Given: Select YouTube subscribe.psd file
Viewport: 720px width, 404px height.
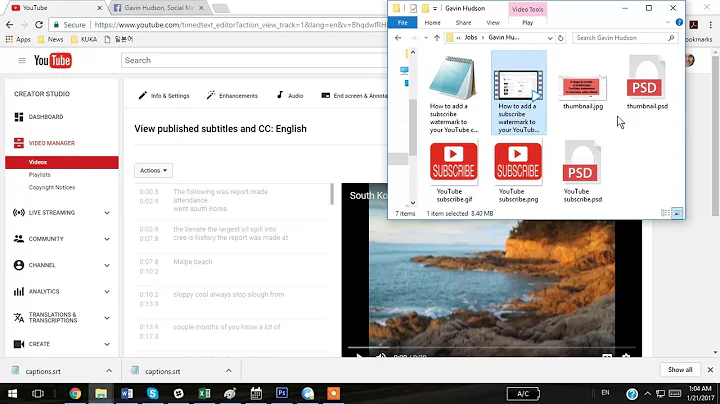Looking at the screenshot, I should point(582,172).
